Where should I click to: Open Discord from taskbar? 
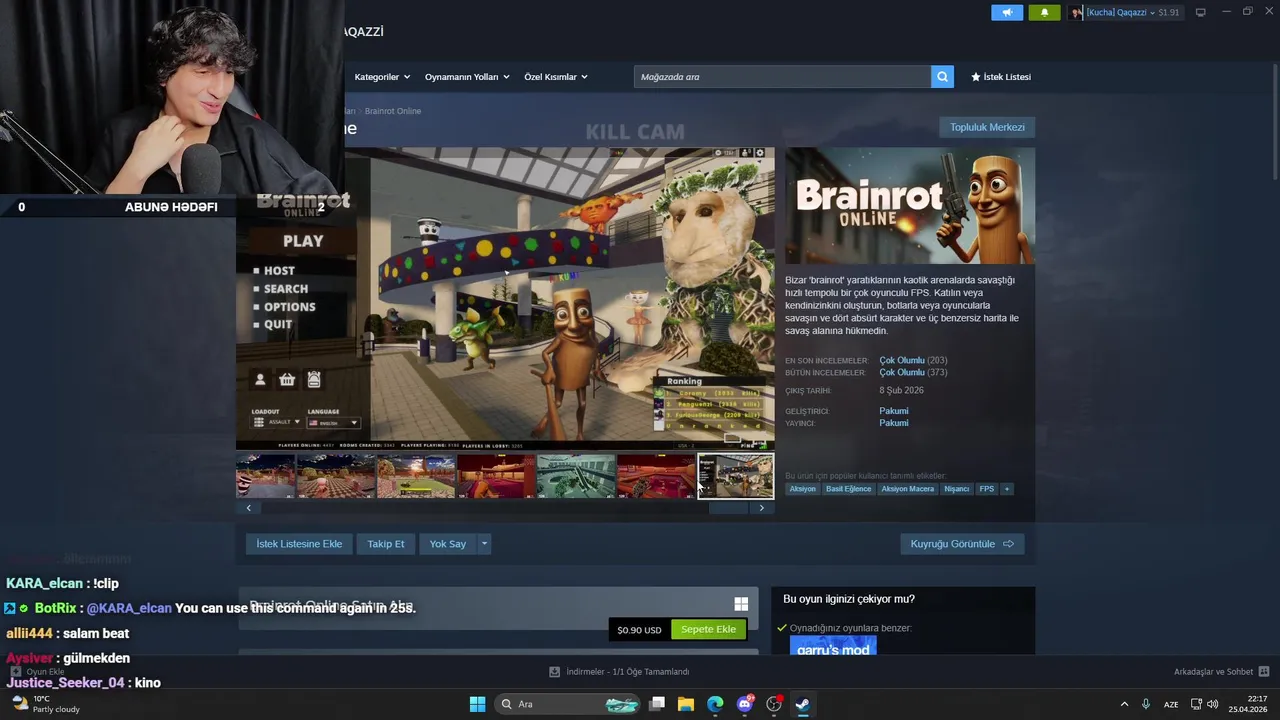tap(744, 704)
